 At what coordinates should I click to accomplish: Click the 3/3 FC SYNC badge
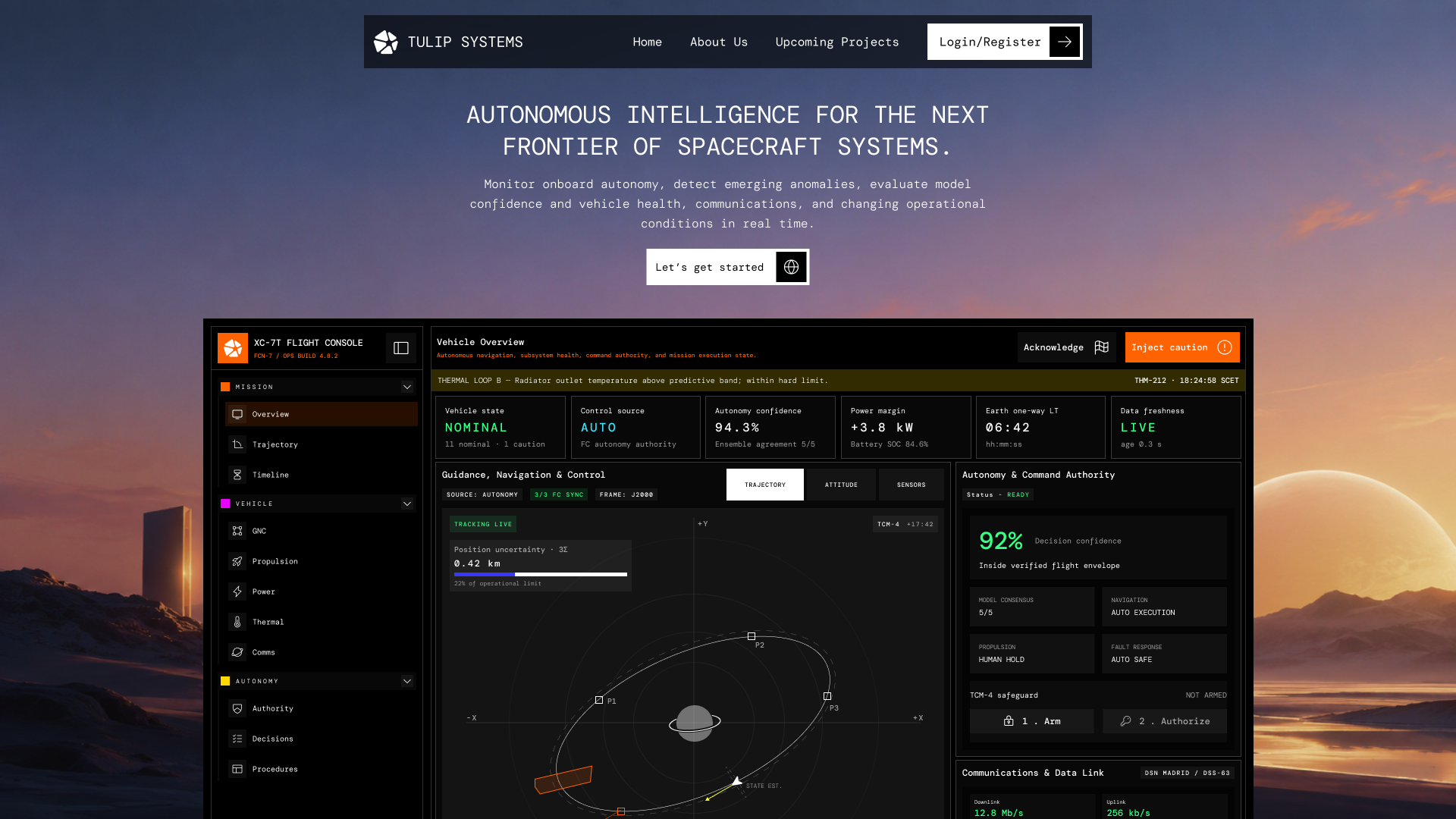point(559,494)
